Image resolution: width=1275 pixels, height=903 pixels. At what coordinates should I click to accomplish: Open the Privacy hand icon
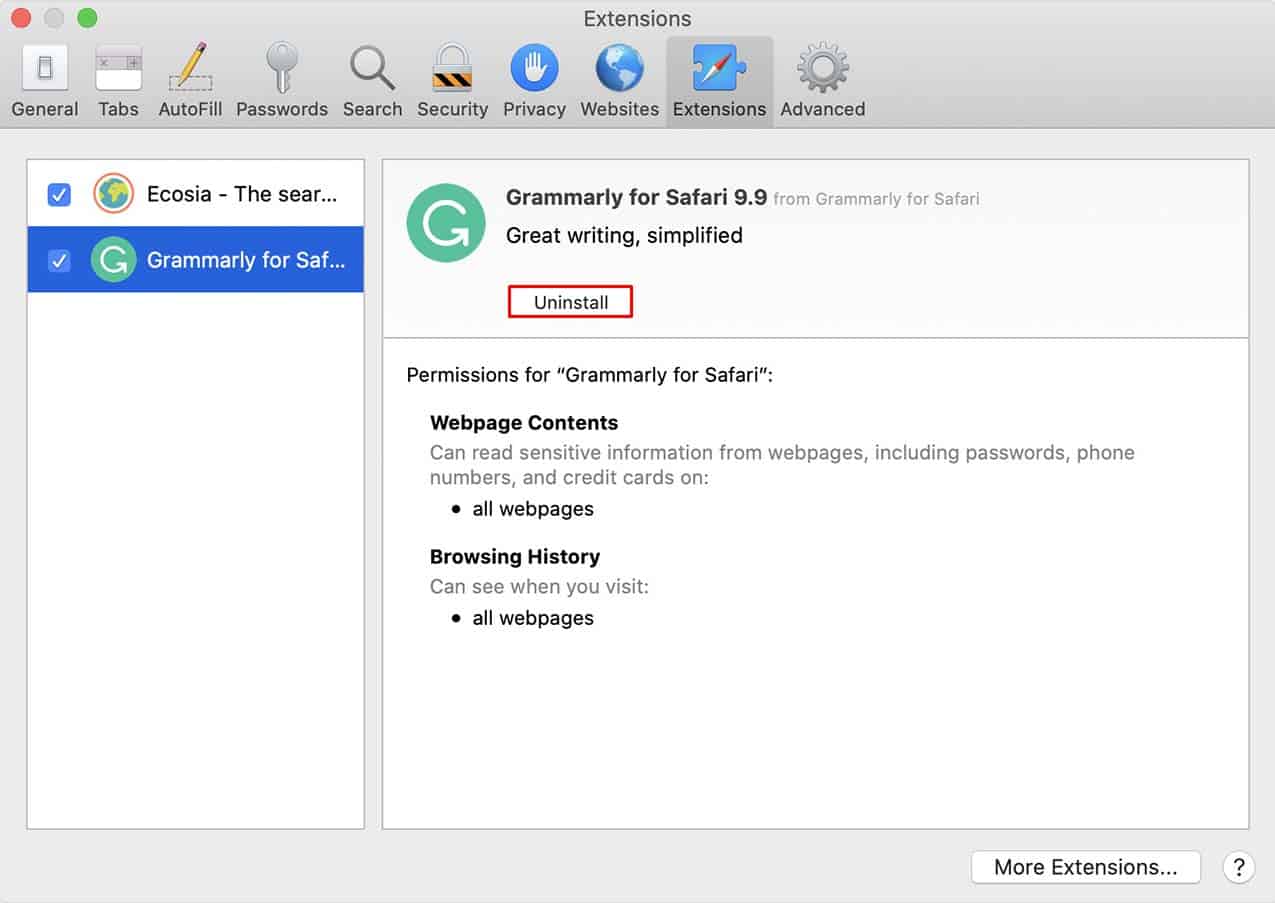coord(534,68)
